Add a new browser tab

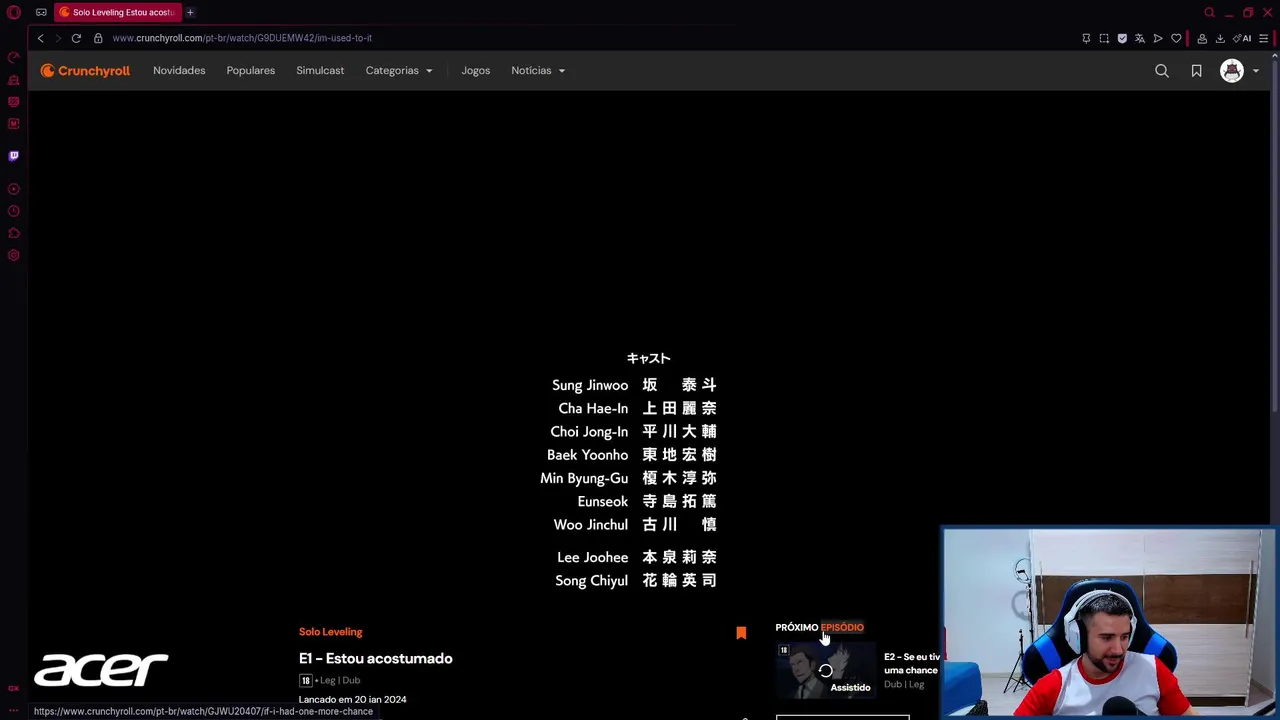tap(190, 12)
